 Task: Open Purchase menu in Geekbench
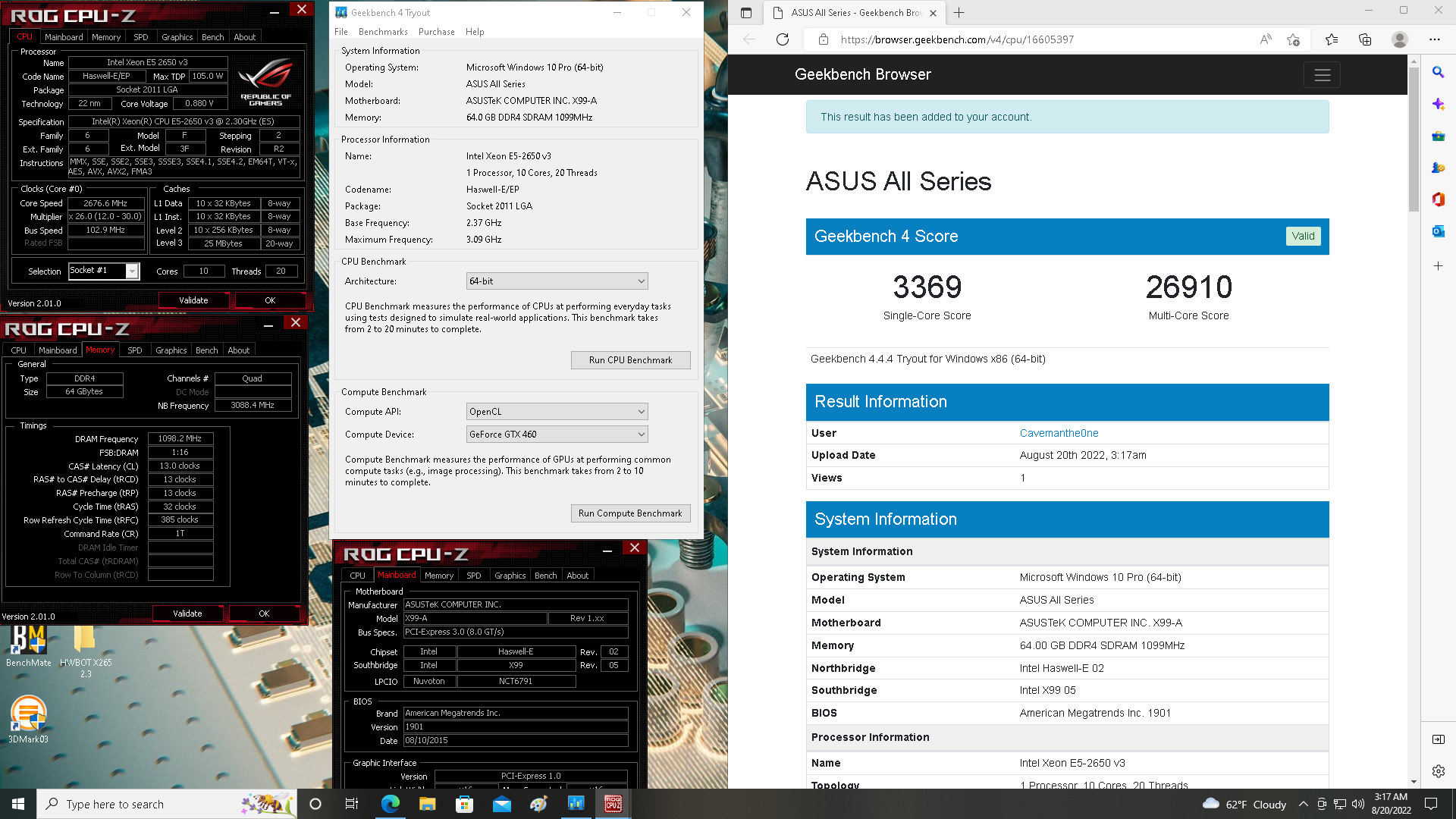pyautogui.click(x=437, y=32)
